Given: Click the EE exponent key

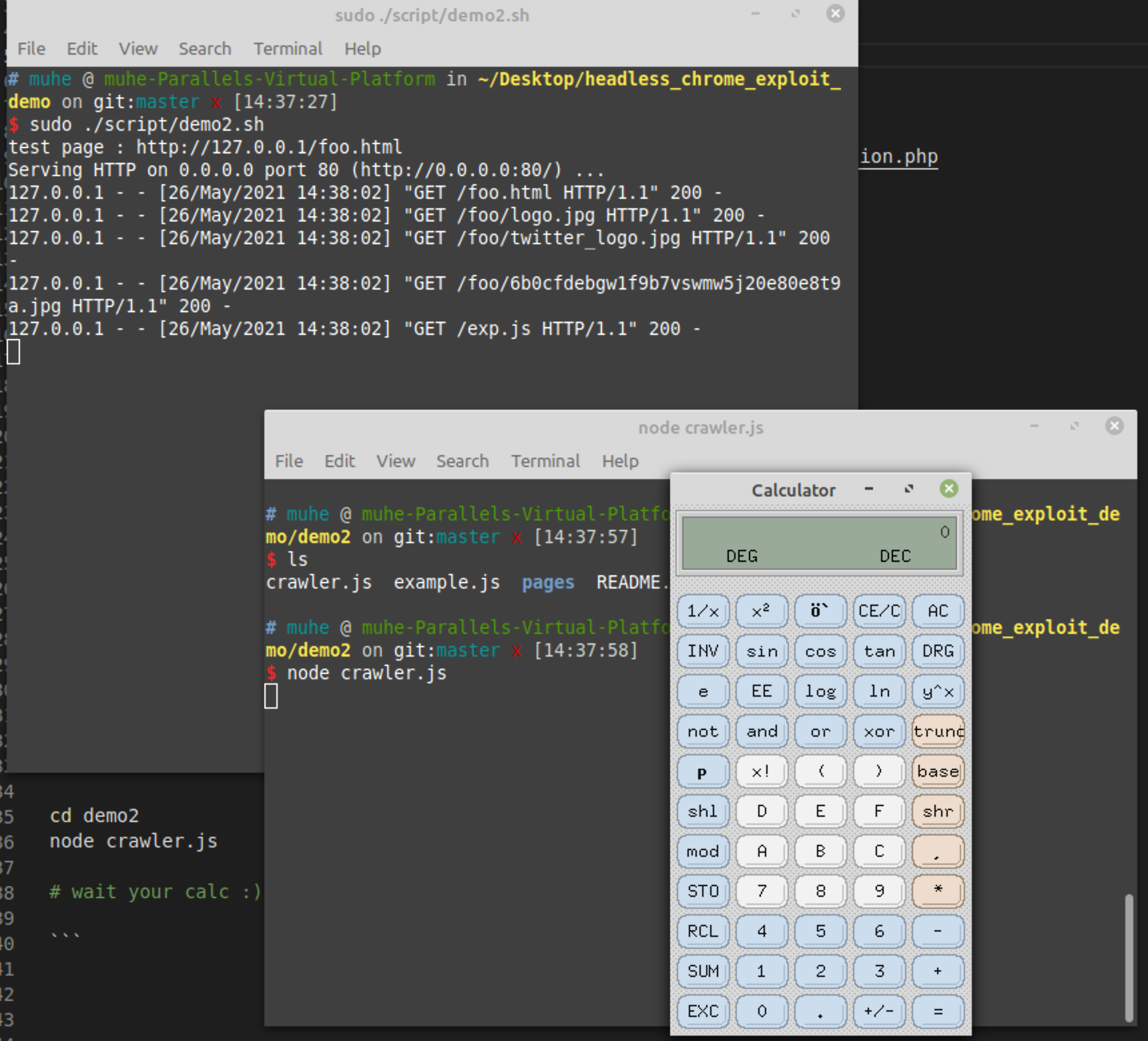Looking at the screenshot, I should click(x=762, y=691).
